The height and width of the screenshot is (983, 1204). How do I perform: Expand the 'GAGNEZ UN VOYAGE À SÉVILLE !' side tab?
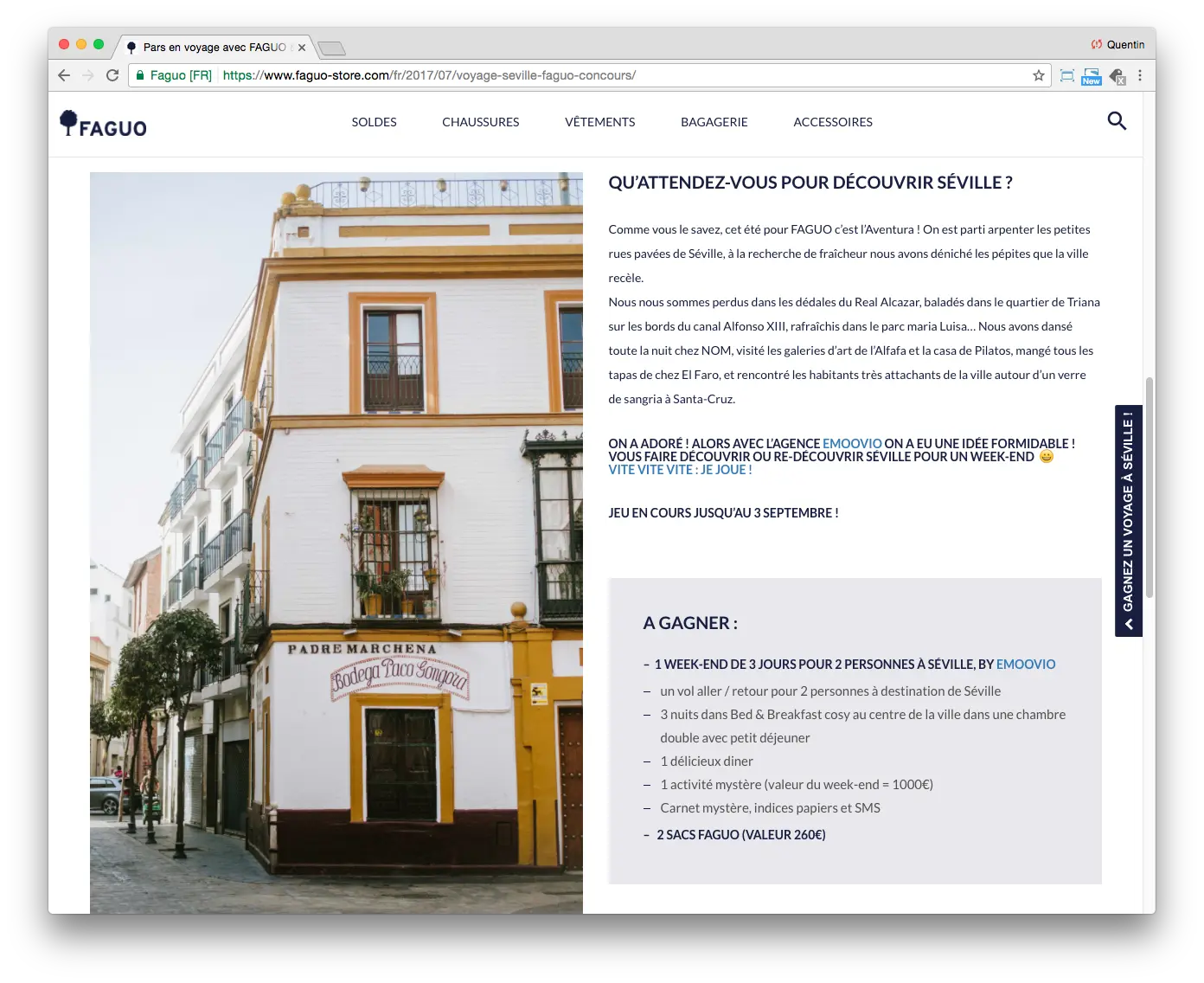click(x=1129, y=521)
